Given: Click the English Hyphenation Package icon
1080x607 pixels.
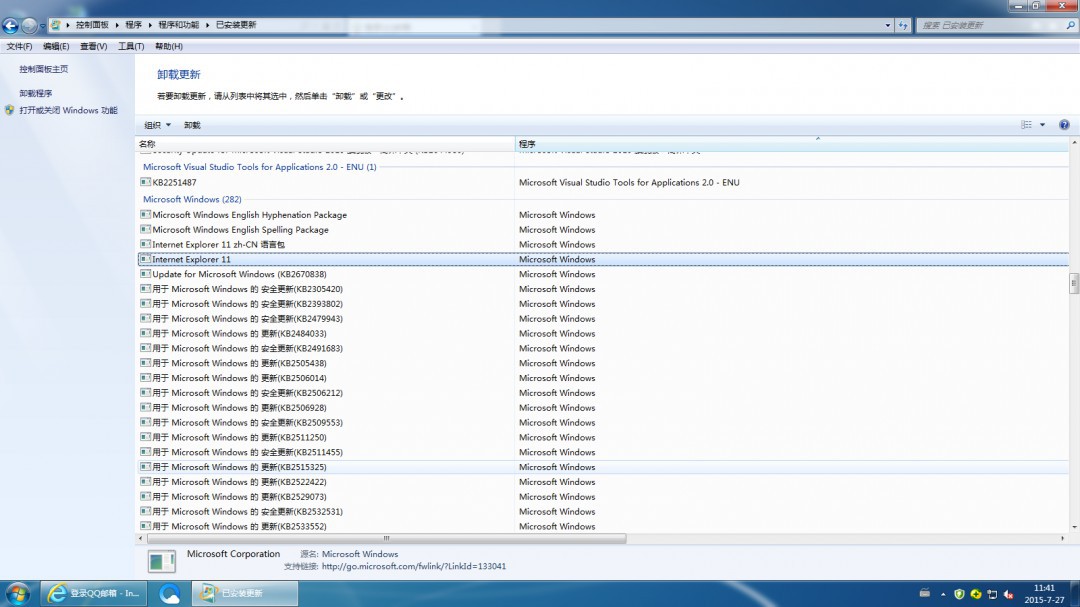Looking at the screenshot, I should (x=145, y=214).
